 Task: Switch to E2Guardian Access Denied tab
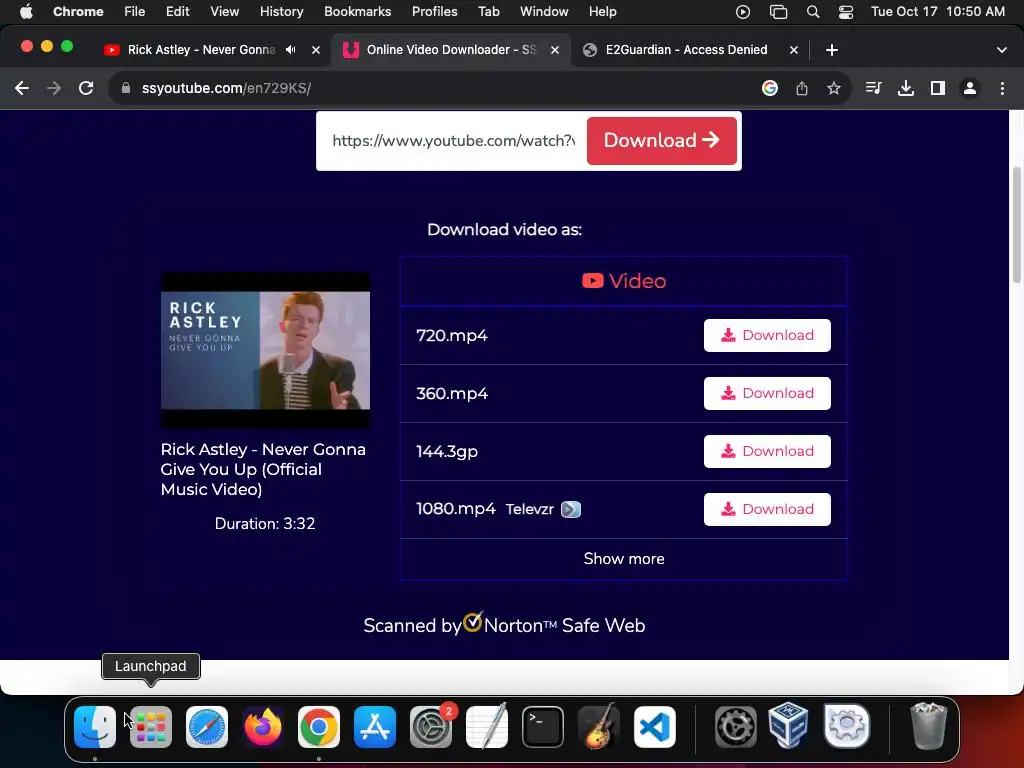[686, 50]
